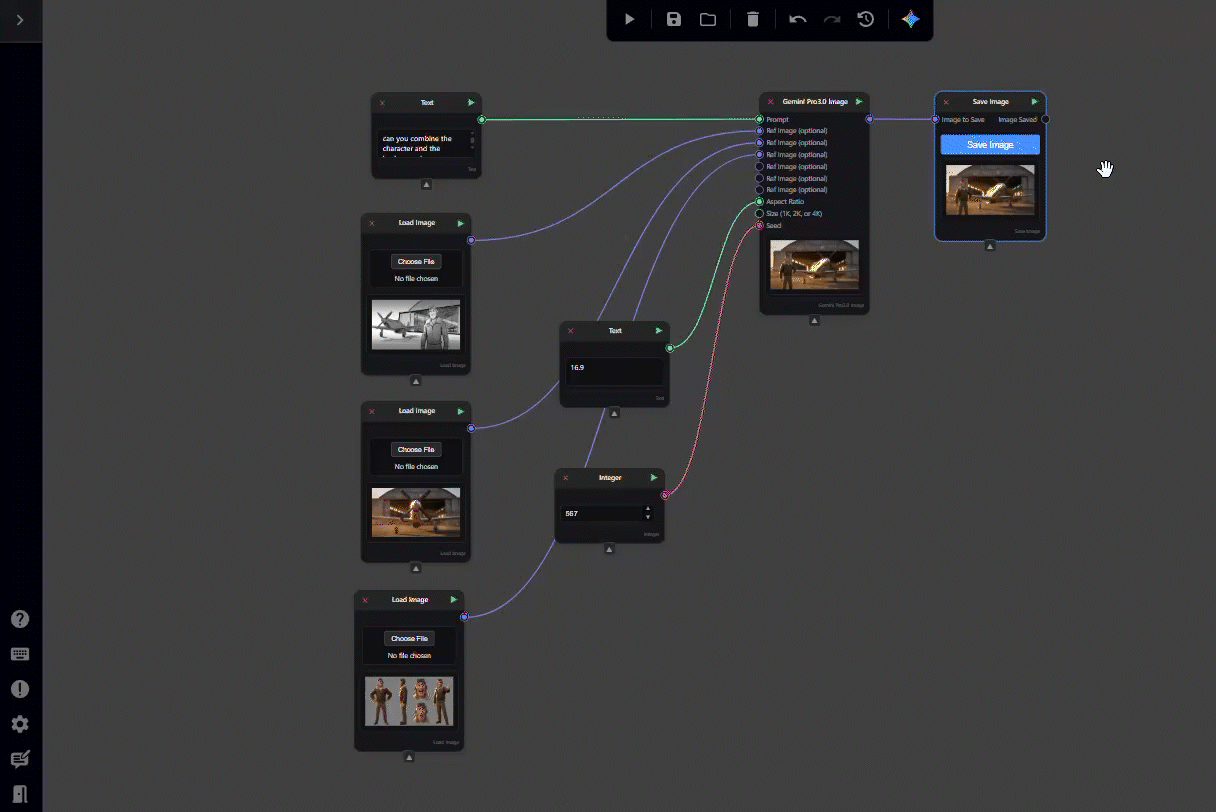
Task: Open settings gear in the left sidebar
Action: pyautogui.click(x=20, y=724)
